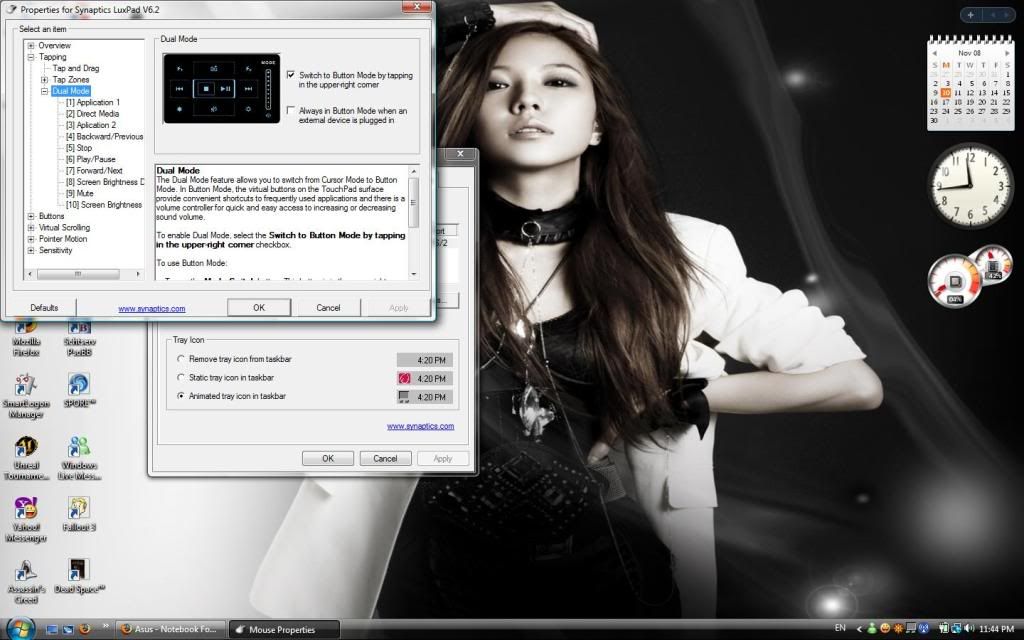Select Static tray icon in taskbar radio
Screen dimensions: 1024x640
coord(181,377)
